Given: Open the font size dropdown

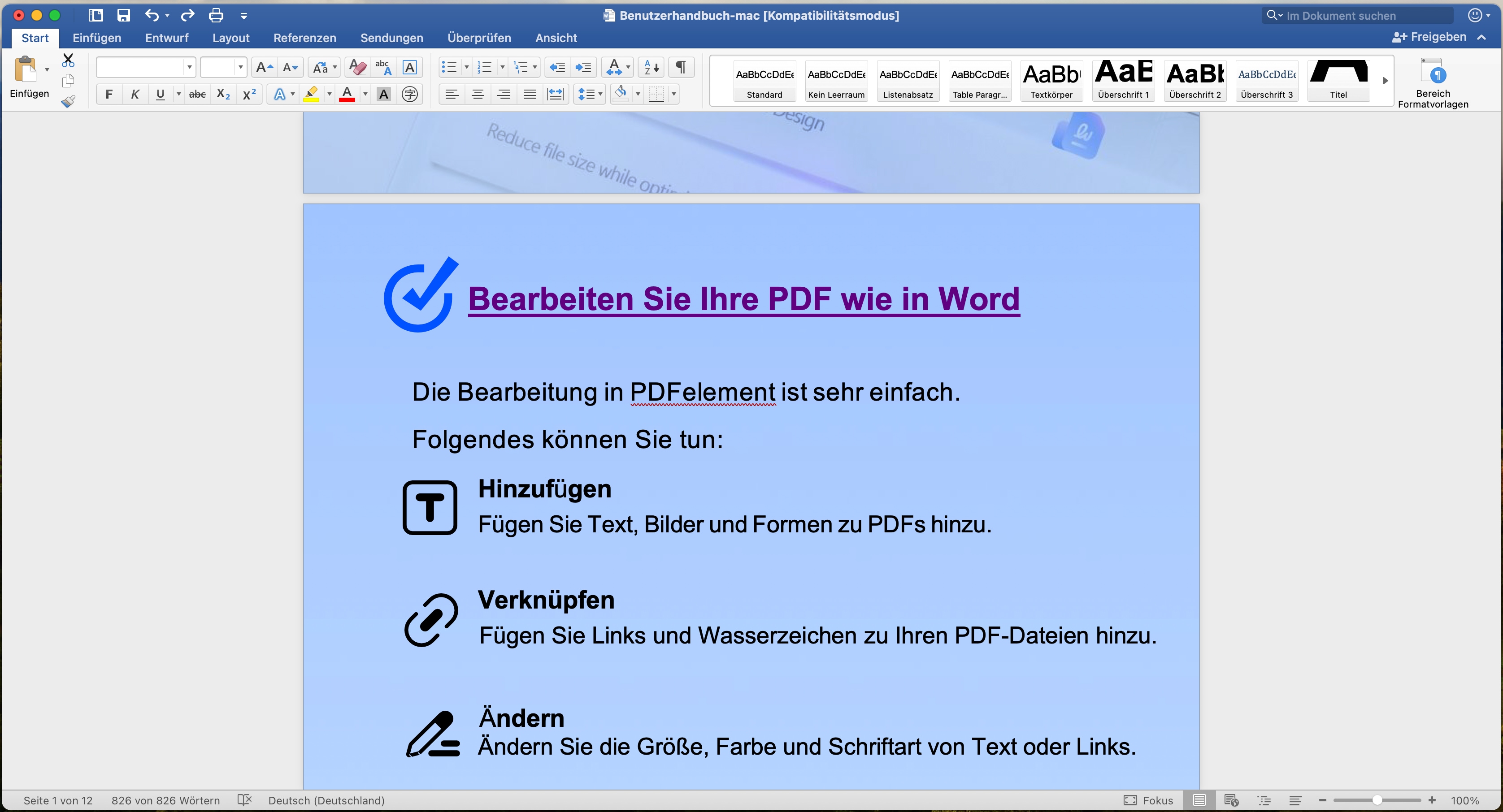Looking at the screenshot, I should coord(240,68).
